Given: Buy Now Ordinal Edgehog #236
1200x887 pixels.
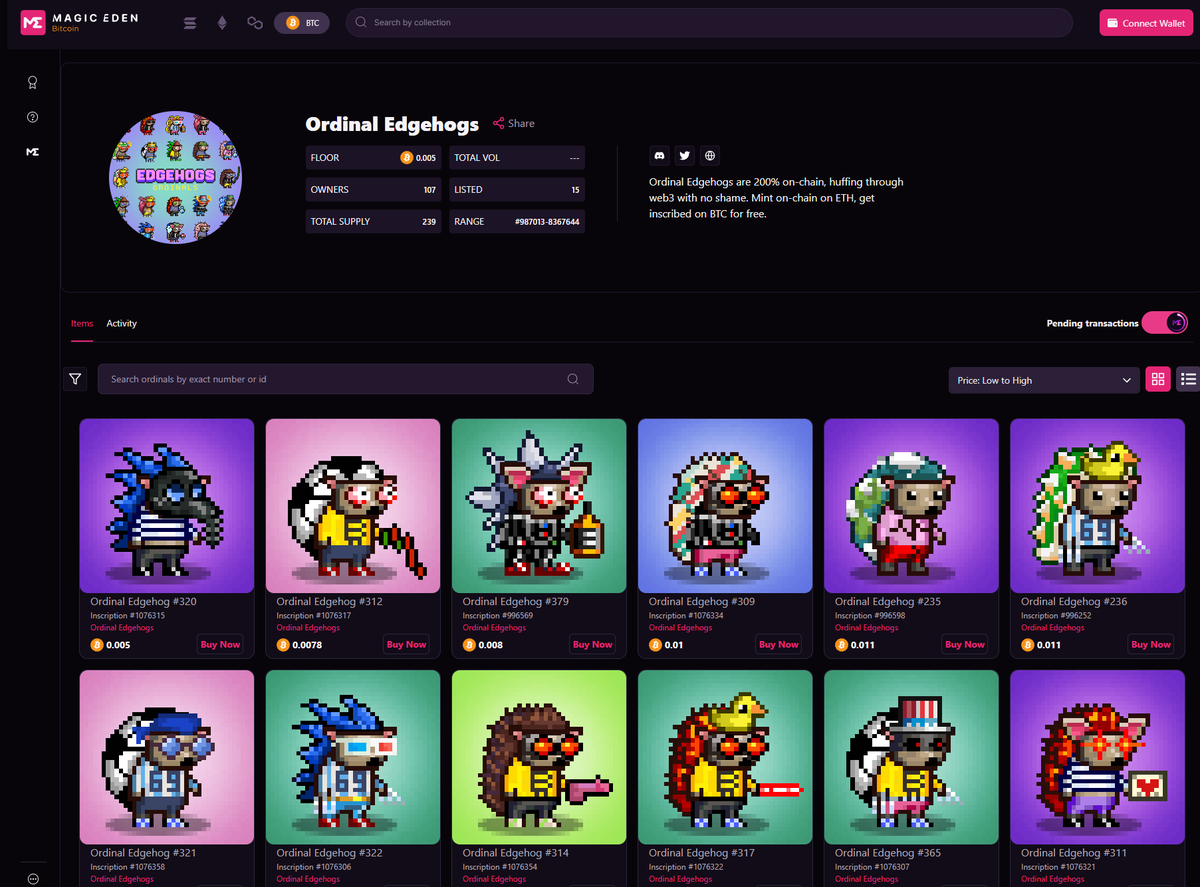Looking at the screenshot, I should pyautogui.click(x=1150, y=645).
